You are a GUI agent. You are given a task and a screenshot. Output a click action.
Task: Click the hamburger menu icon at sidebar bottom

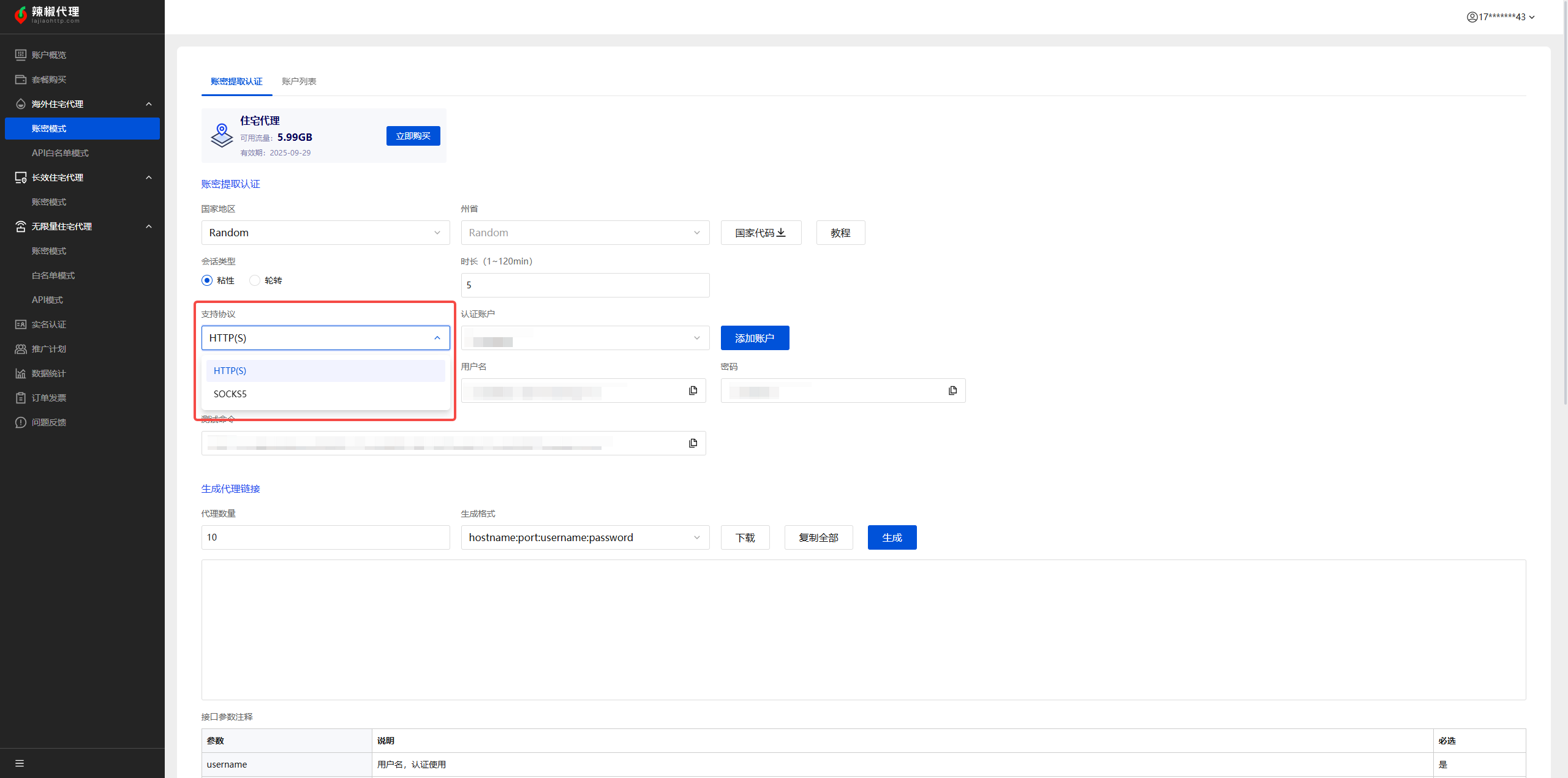point(20,763)
